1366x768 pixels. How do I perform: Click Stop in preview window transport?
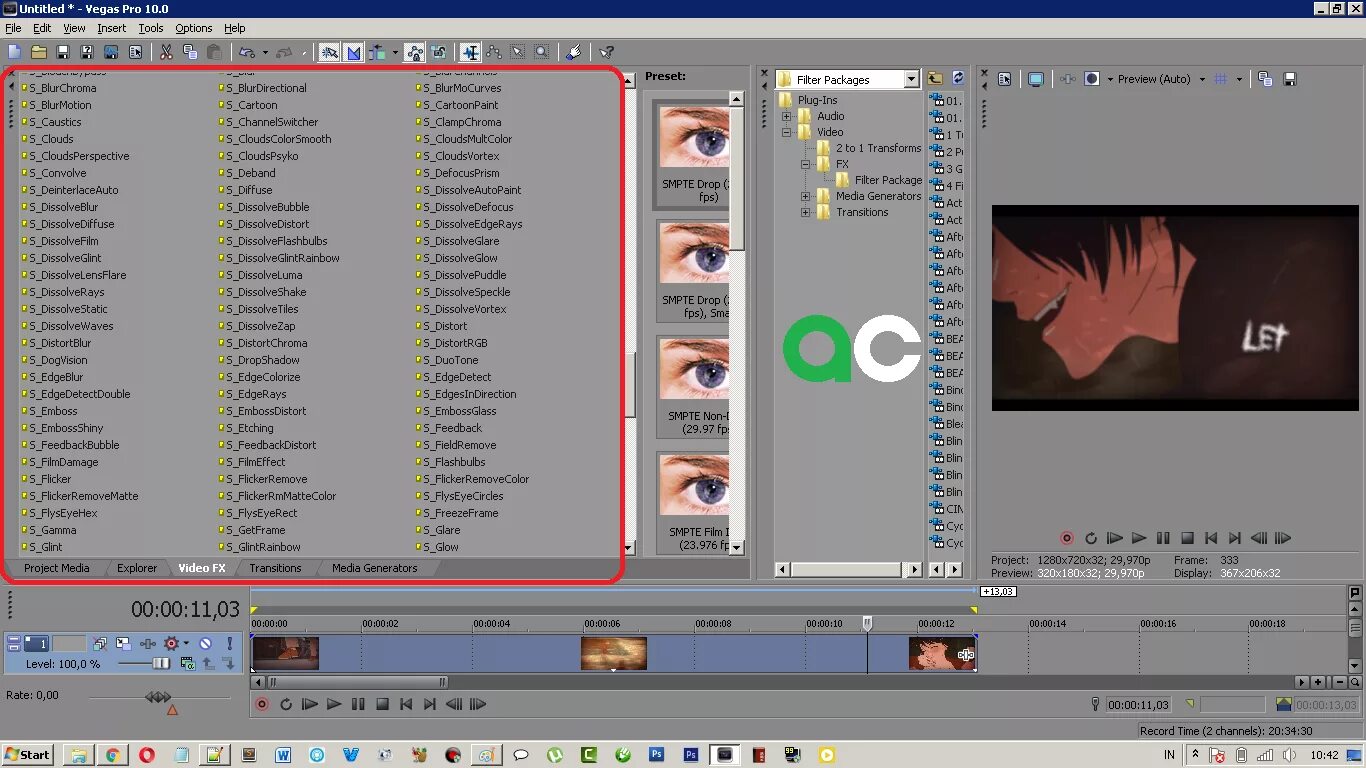(x=1187, y=538)
